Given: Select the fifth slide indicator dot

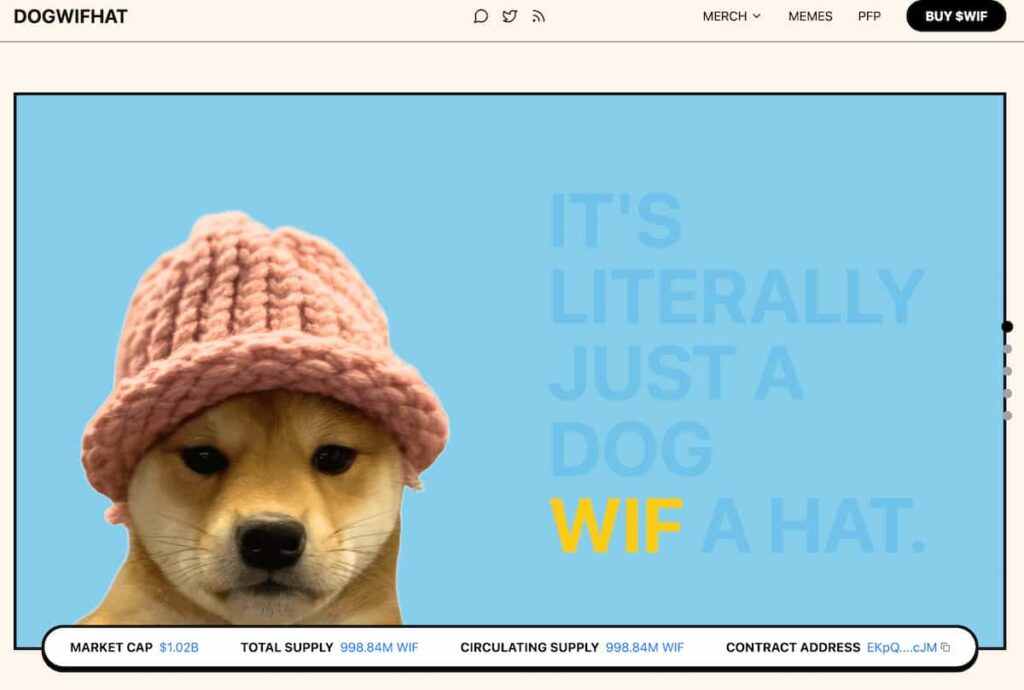Looking at the screenshot, I should 1008,416.
